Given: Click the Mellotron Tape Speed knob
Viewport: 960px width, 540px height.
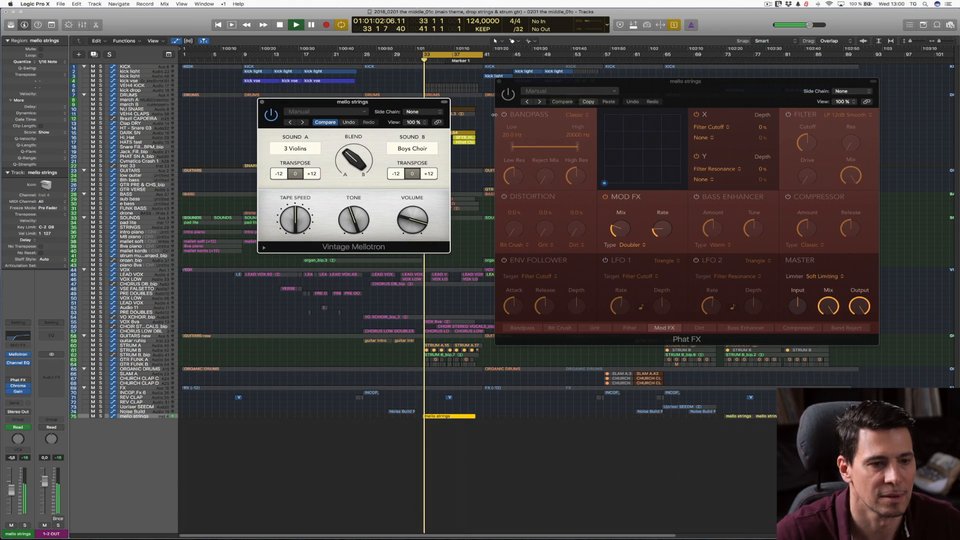Looking at the screenshot, I should [295, 219].
